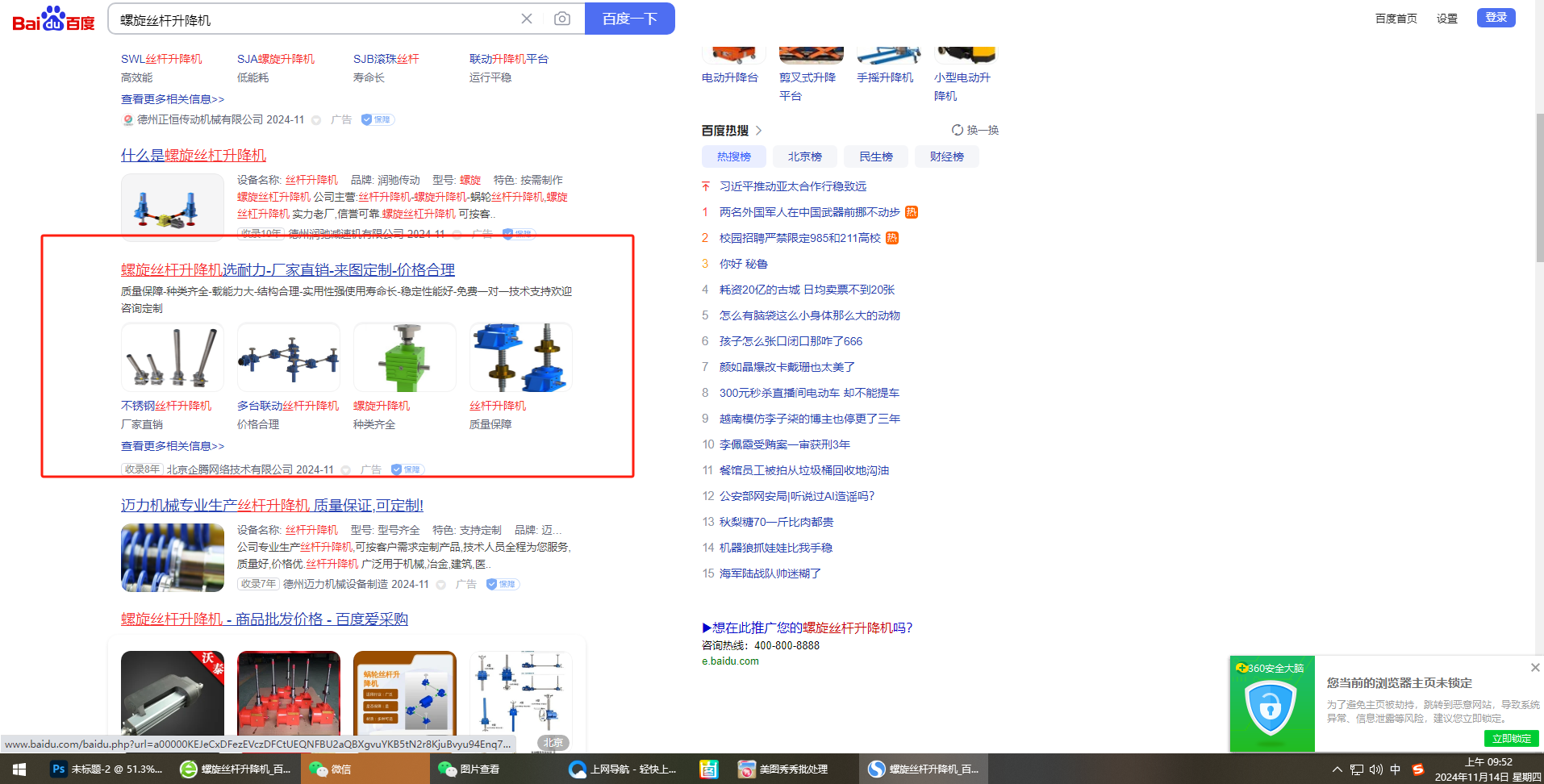Click the 保障 badge beside 北京企腾网络技术有限公司
This screenshot has width=1544, height=784.
coord(407,469)
